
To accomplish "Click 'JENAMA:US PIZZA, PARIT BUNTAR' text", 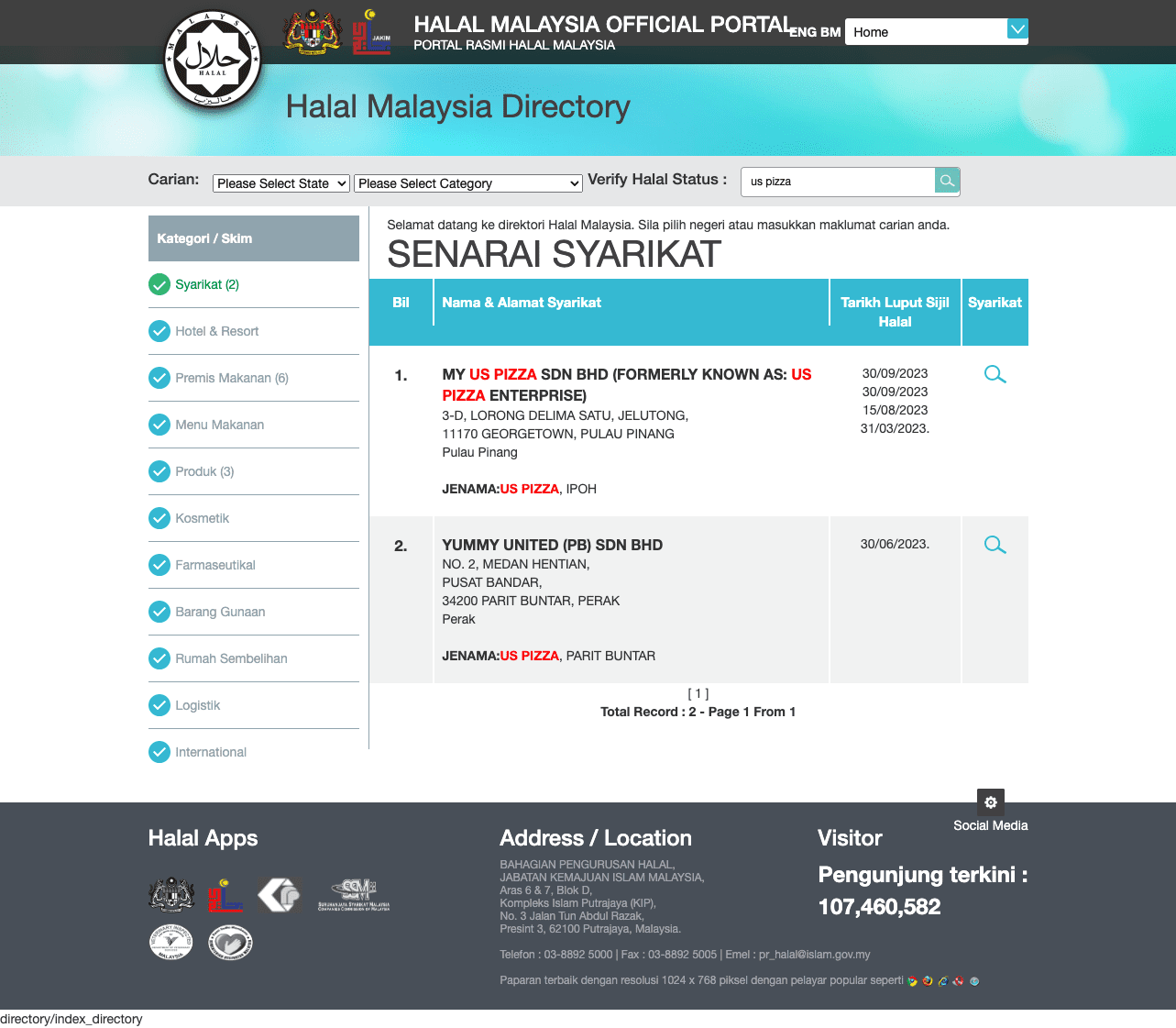I will click(x=549, y=656).
